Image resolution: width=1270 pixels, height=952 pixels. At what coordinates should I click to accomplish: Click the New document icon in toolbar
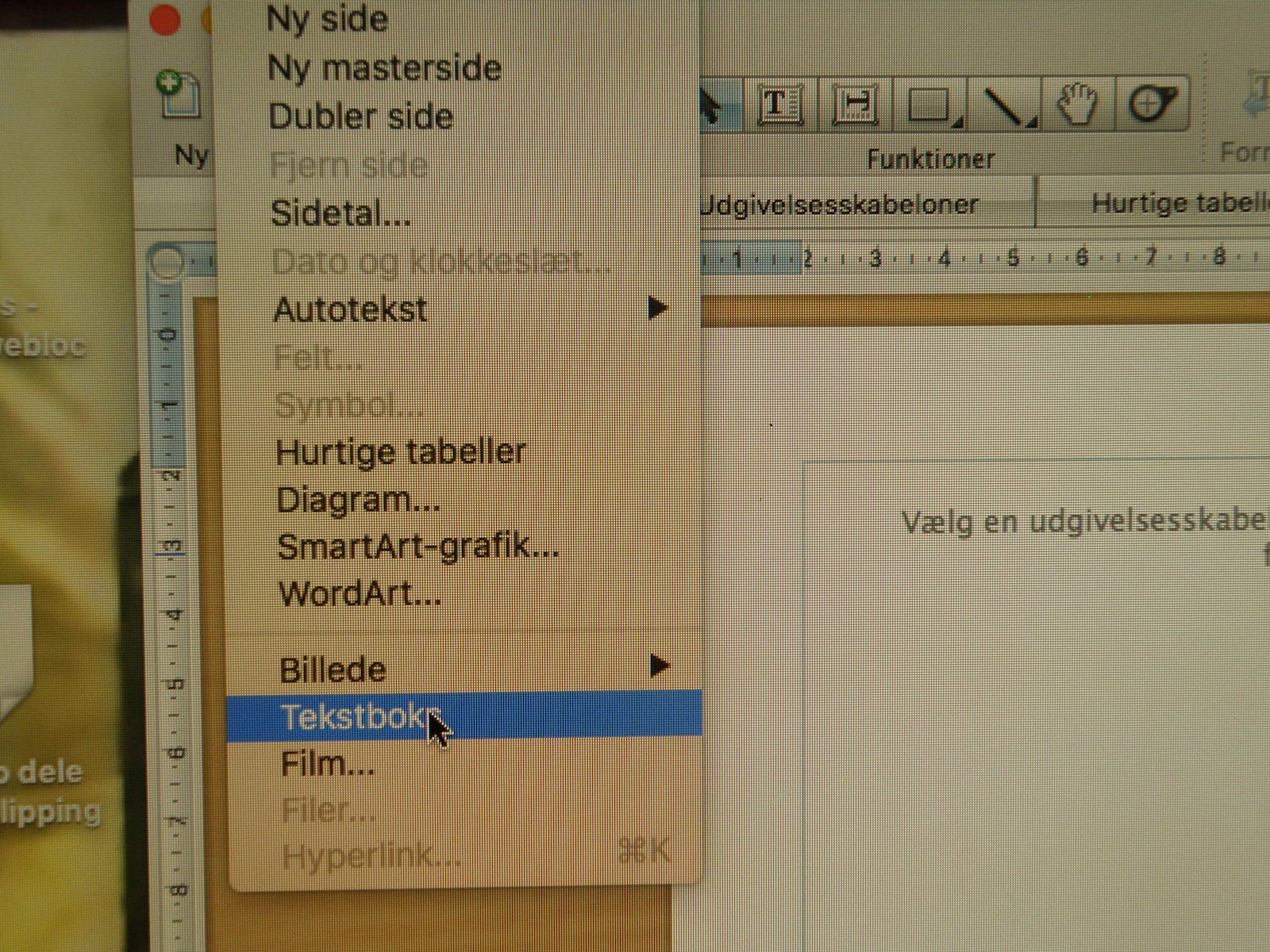coord(178,94)
